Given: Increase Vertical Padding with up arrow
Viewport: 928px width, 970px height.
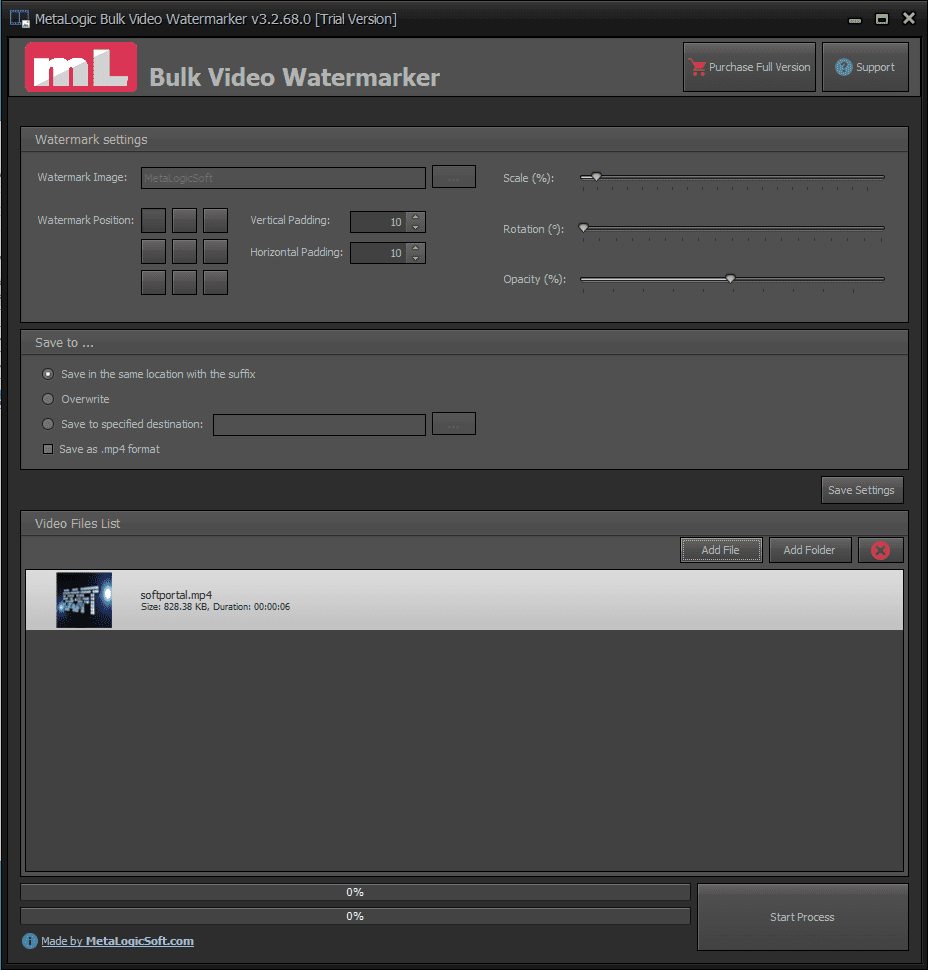Looking at the screenshot, I should tap(416, 217).
